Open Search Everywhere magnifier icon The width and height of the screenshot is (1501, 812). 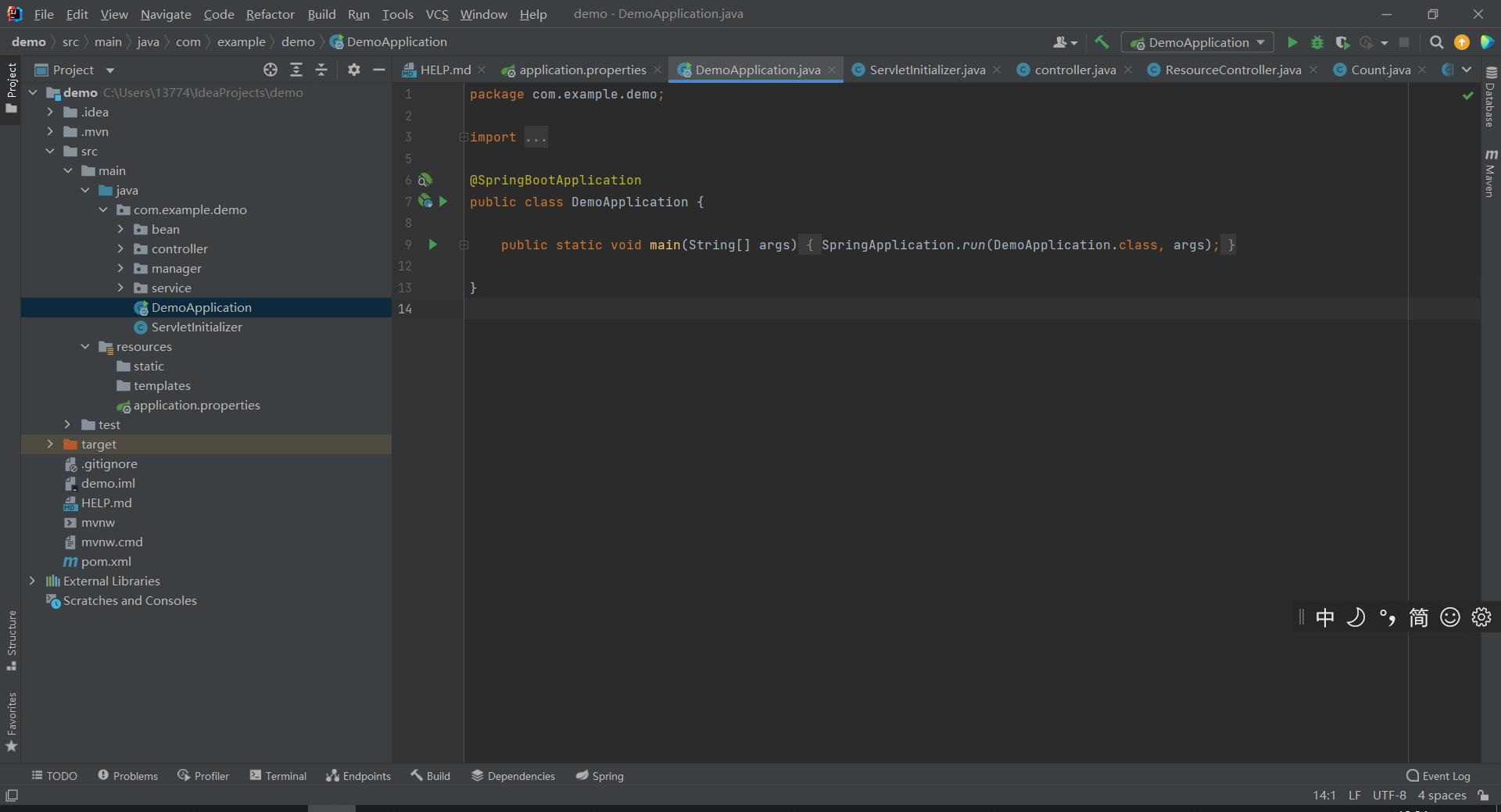point(1436,42)
